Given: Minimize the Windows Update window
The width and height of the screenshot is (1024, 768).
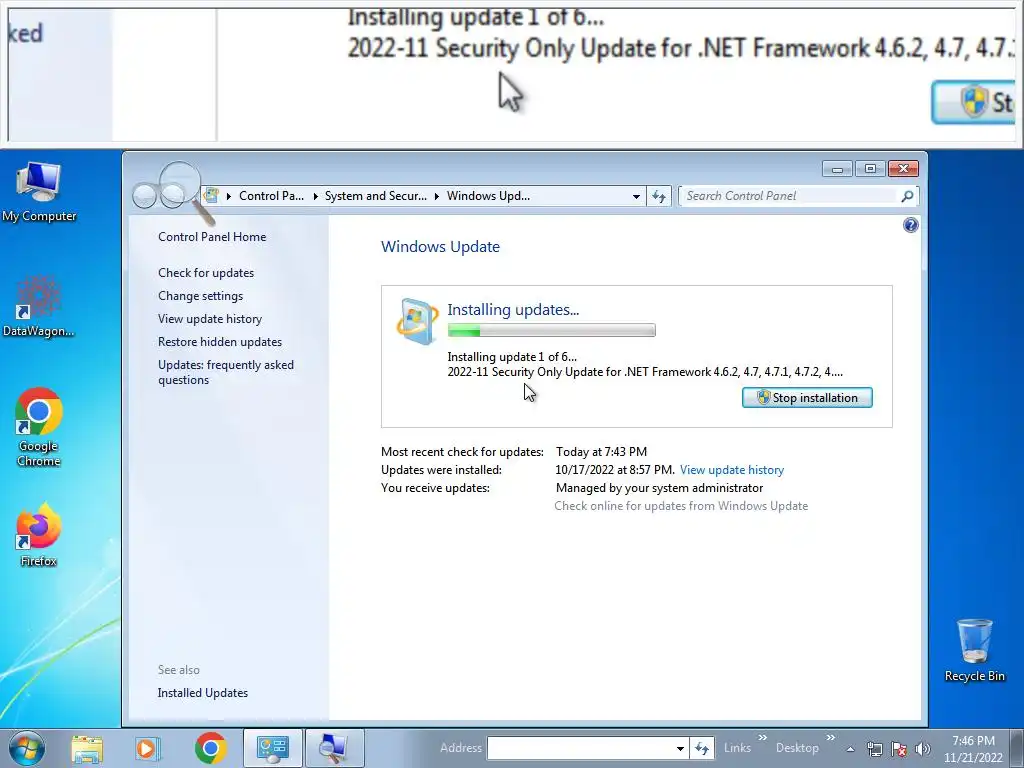Looking at the screenshot, I should pos(837,169).
